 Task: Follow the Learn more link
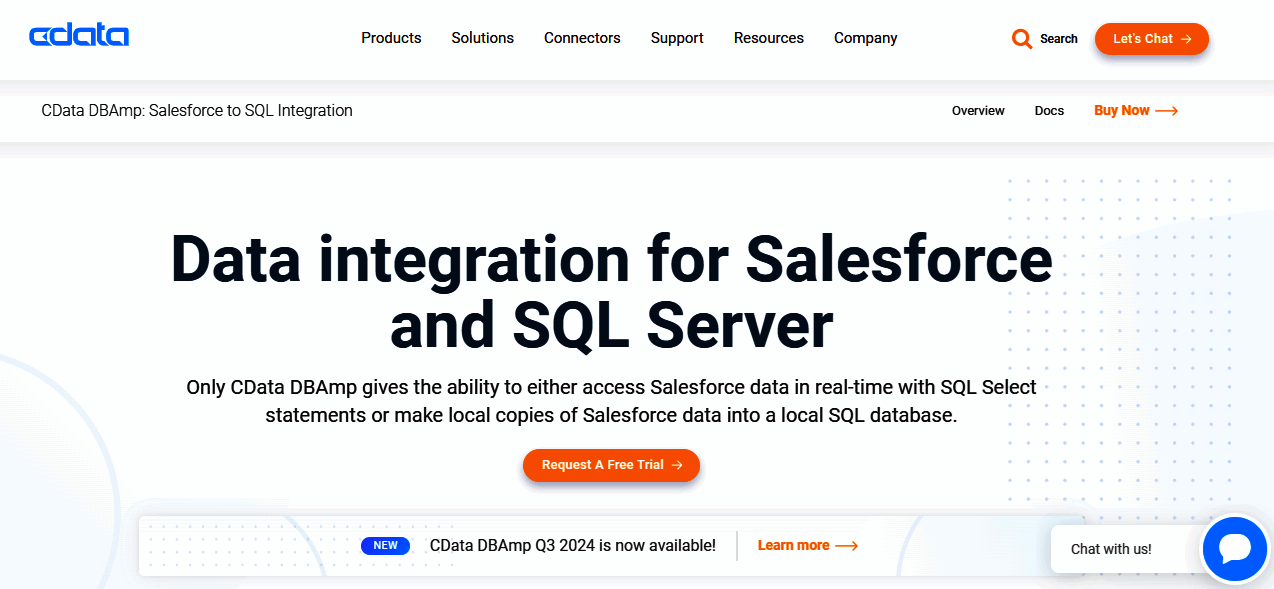click(807, 545)
